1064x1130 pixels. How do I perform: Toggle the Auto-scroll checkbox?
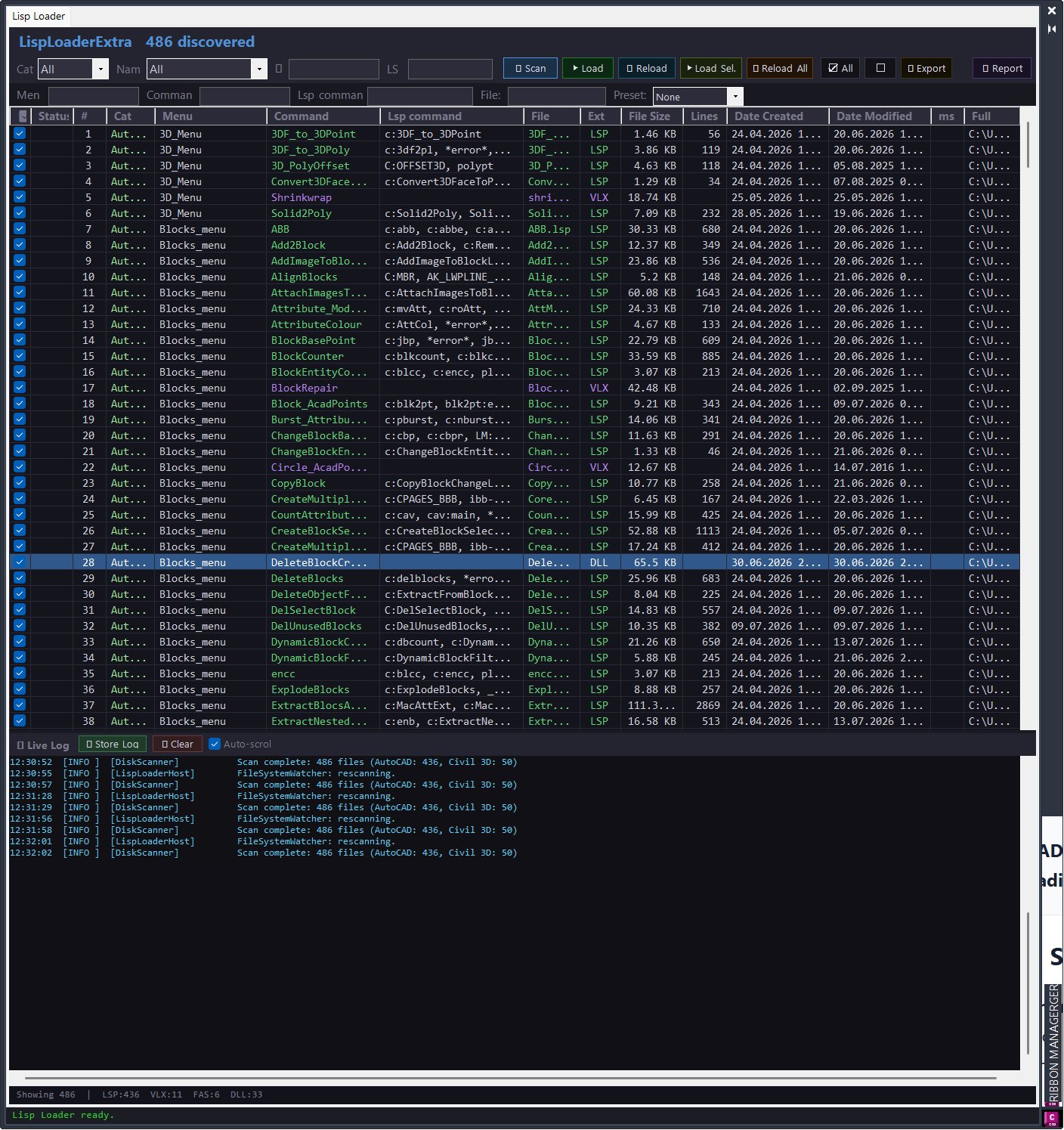tap(215, 744)
